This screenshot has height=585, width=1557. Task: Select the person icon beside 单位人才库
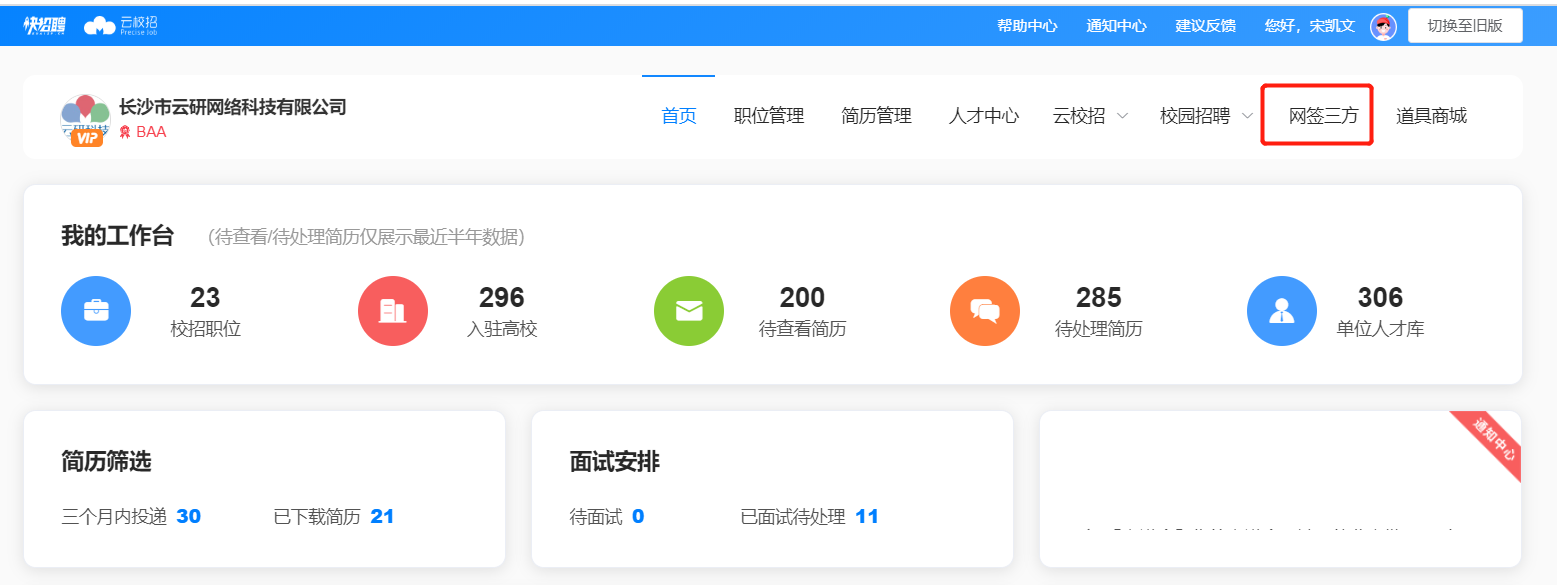[1281, 311]
